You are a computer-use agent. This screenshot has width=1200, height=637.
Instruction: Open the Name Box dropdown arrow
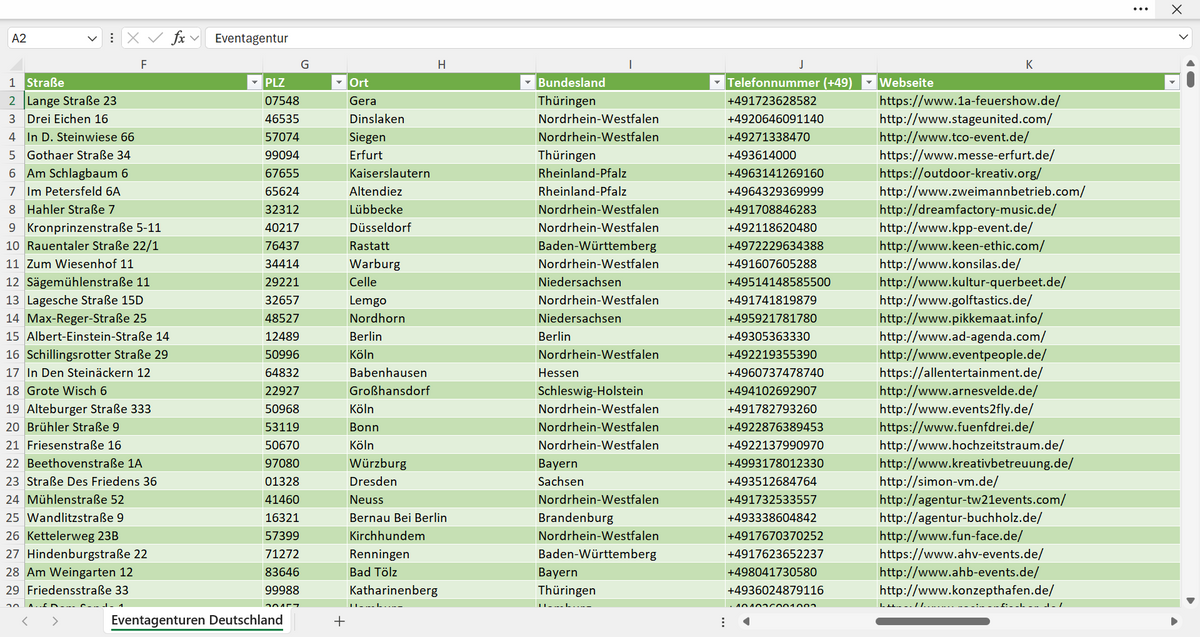pyautogui.click(x=93, y=38)
